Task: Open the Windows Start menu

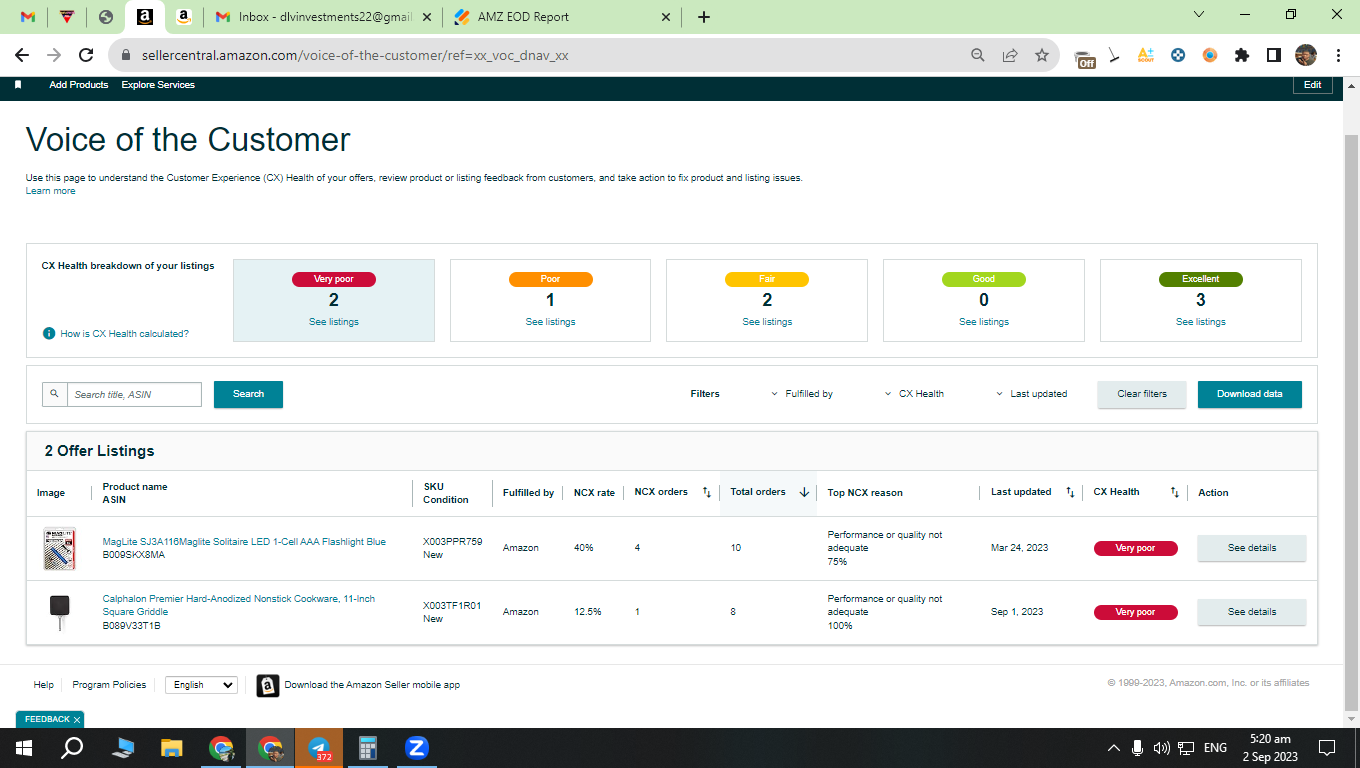Action: 23,748
